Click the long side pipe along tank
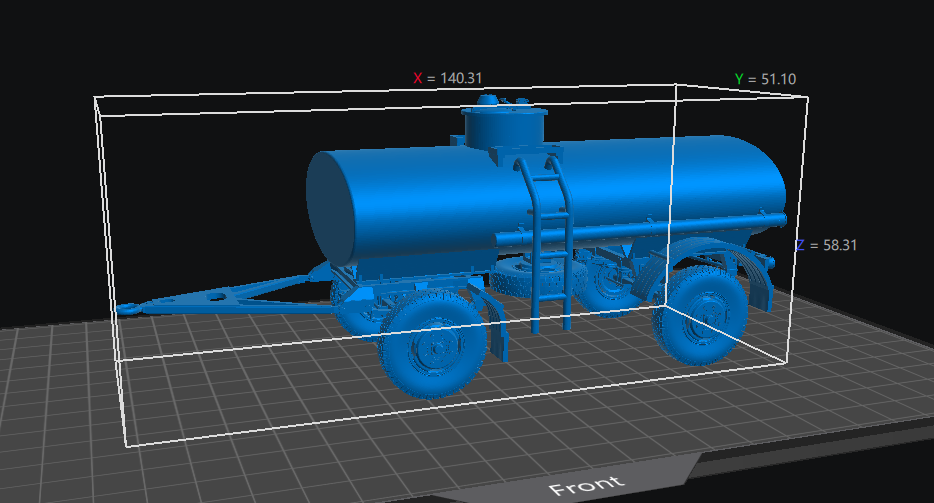 coord(640,229)
